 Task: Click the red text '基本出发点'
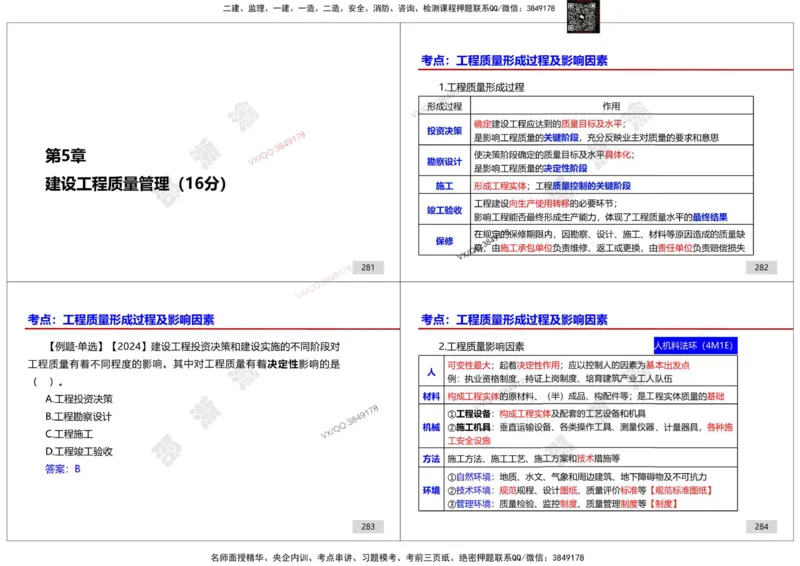(668, 365)
